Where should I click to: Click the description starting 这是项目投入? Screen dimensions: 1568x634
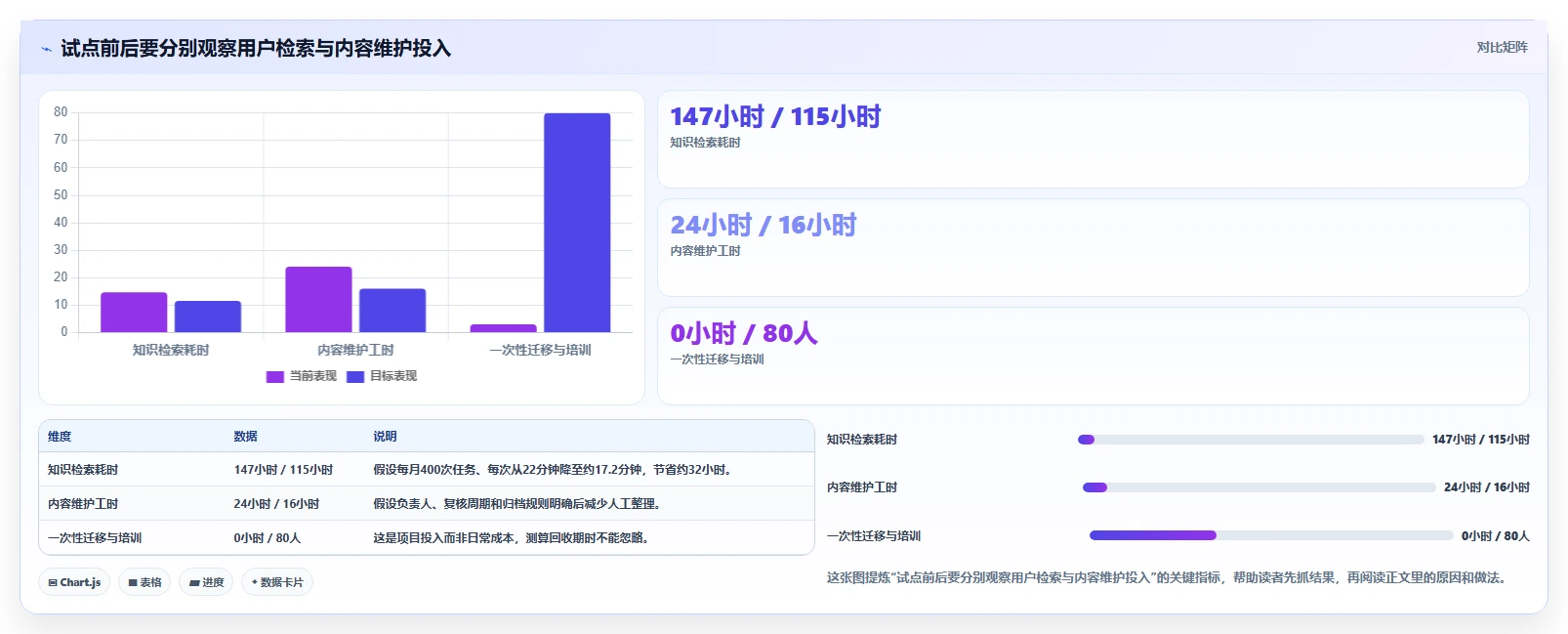click(514, 538)
